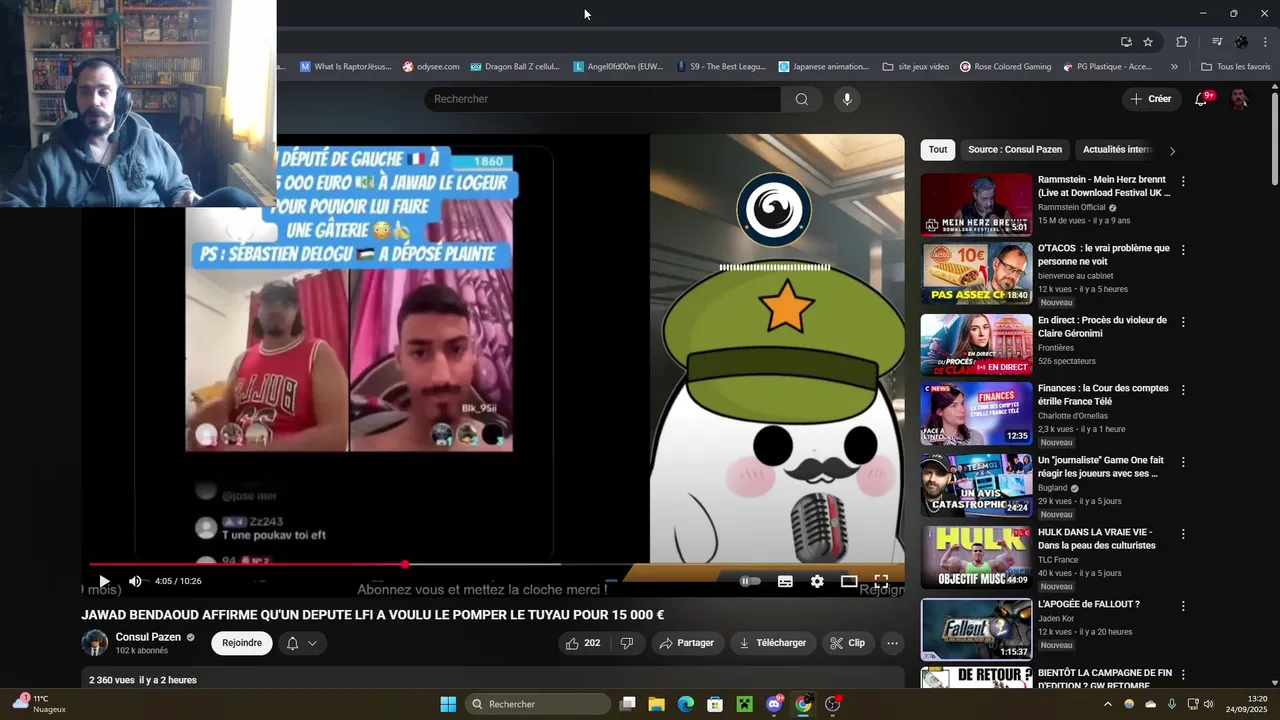Open the site jeux video bookmark folder

pyautogui.click(x=915, y=67)
